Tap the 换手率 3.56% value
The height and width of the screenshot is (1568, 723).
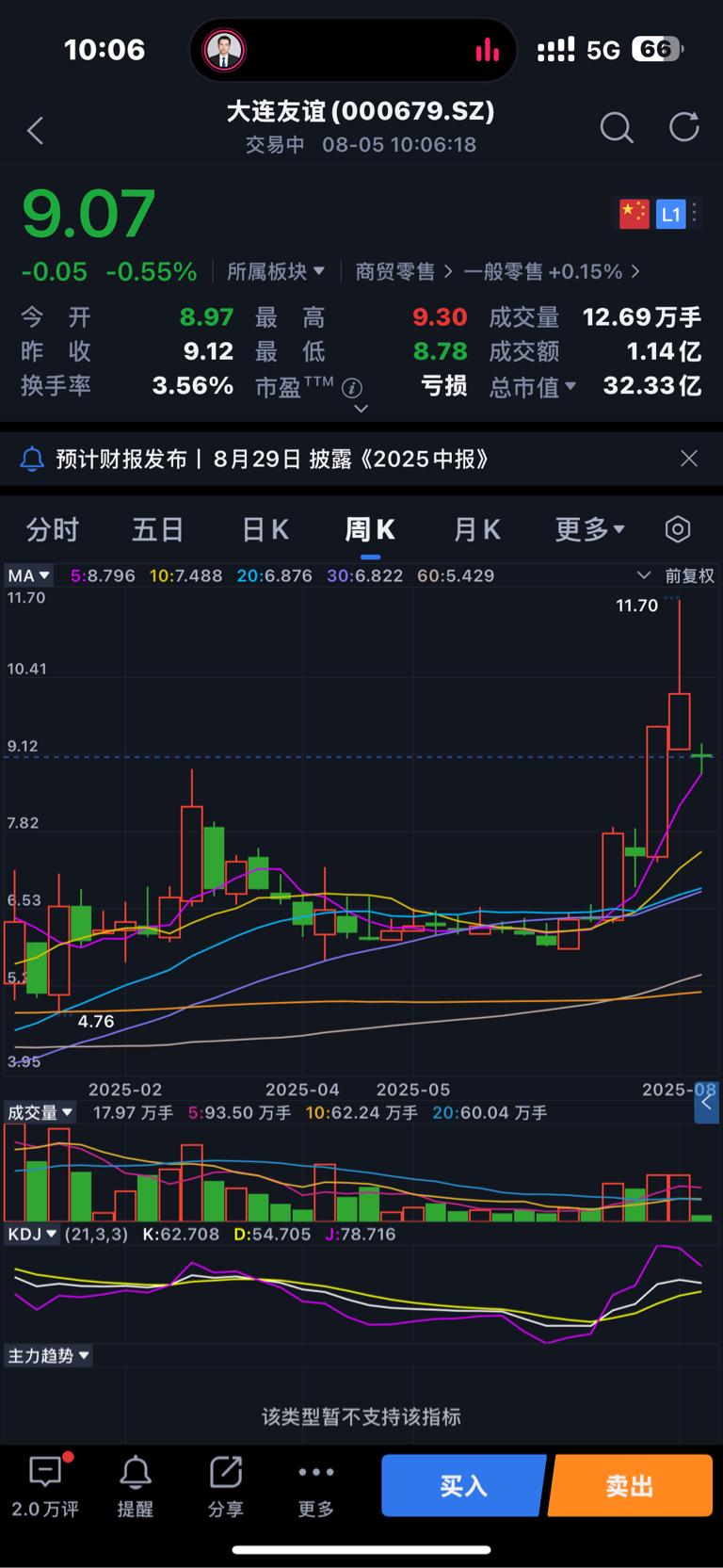click(x=193, y=385)
